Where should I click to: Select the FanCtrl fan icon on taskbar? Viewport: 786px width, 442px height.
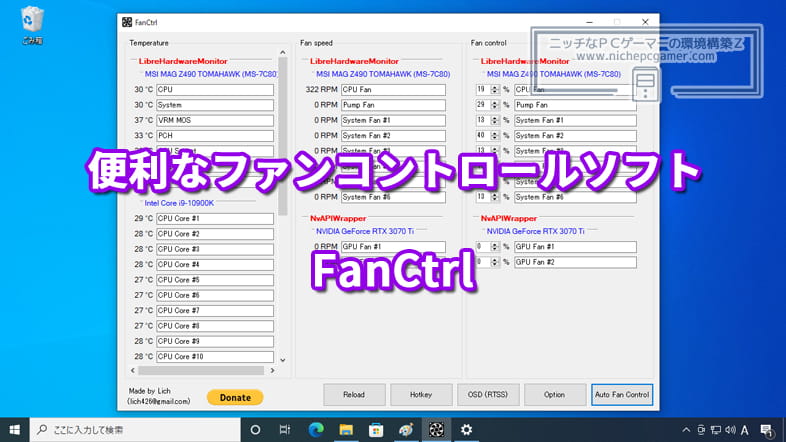pyautogui.click(x=436, y=429)
